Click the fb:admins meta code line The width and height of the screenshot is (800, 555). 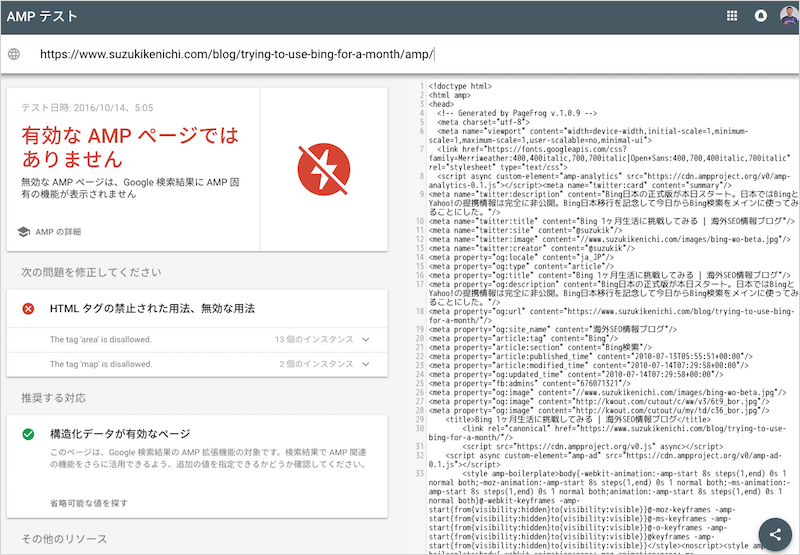click(x=530, y=383)
